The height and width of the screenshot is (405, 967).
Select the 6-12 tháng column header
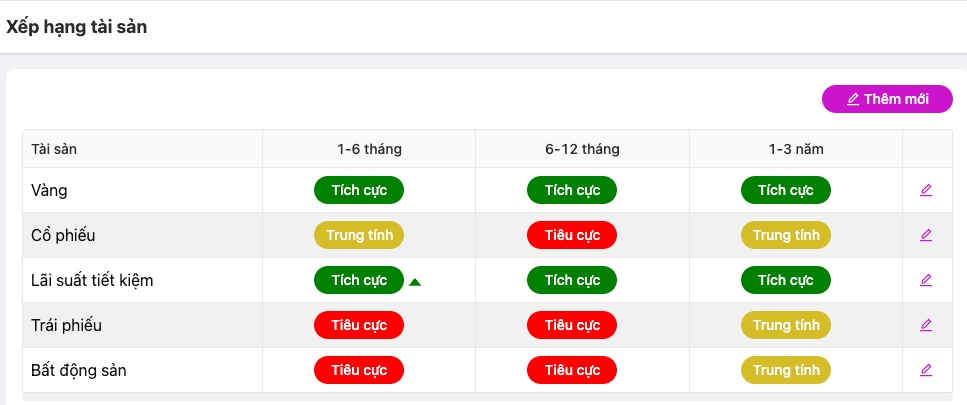click(x=582, y=149)
